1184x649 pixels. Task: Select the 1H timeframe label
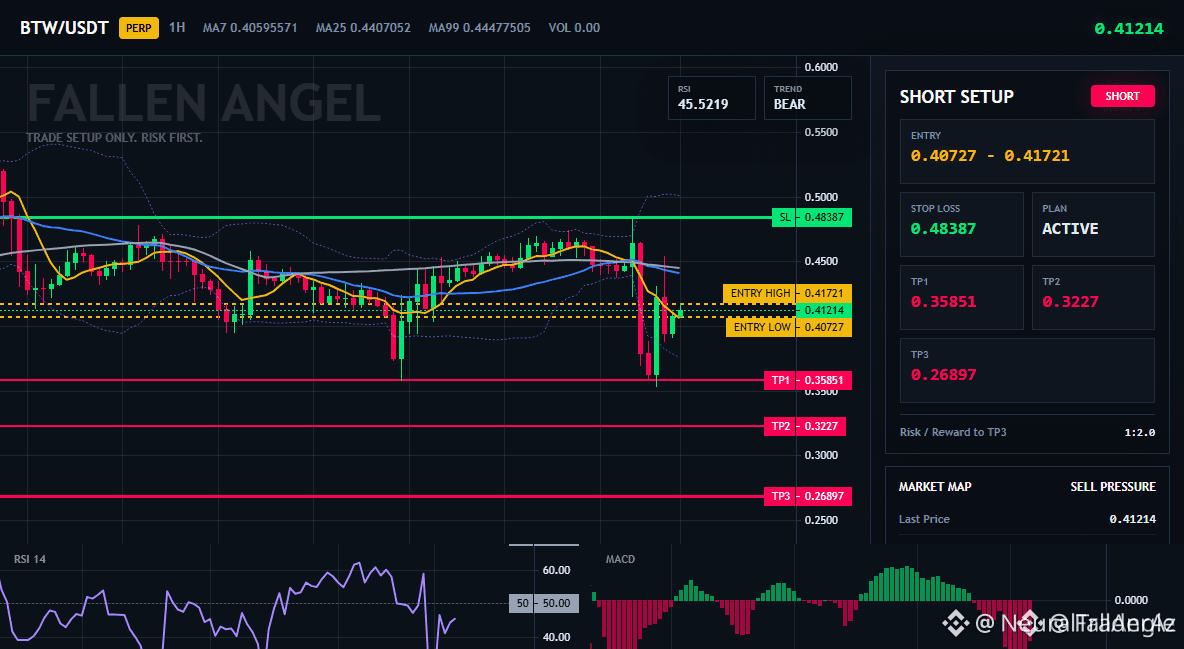click(x=177, y=27)
